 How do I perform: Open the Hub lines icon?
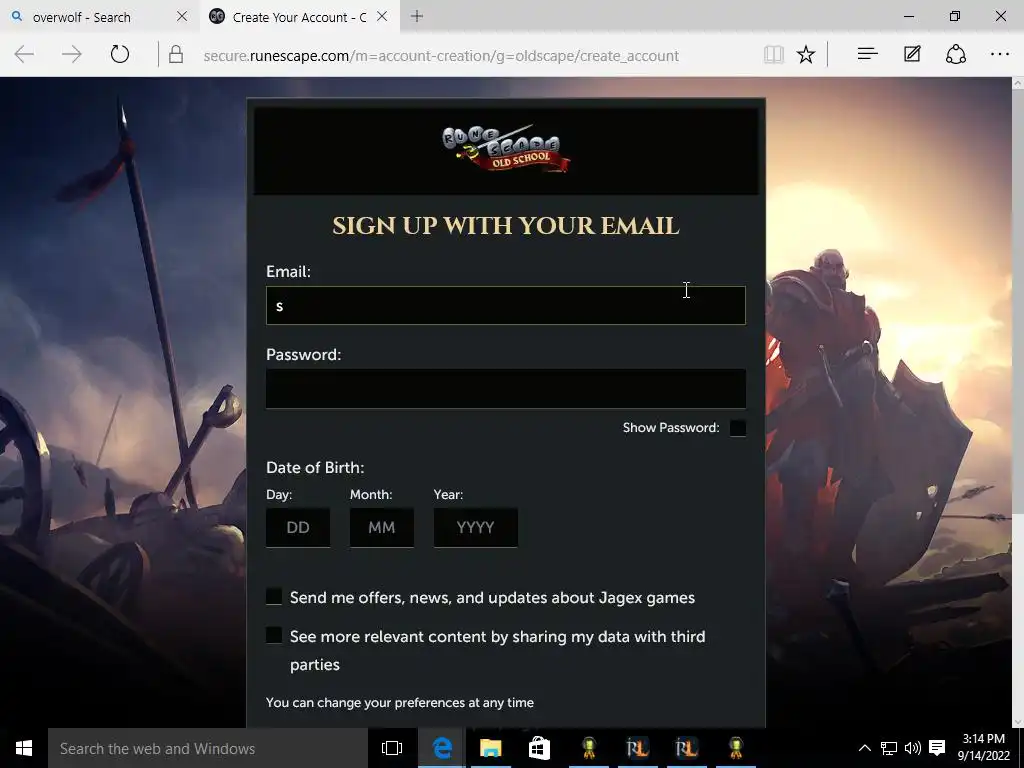867,54
